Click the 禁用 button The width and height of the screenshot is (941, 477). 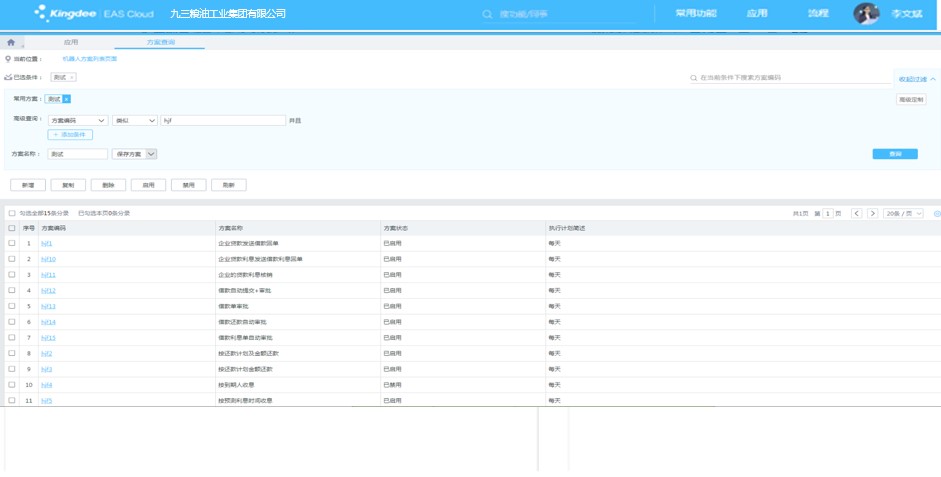click(x=189, y=185)
